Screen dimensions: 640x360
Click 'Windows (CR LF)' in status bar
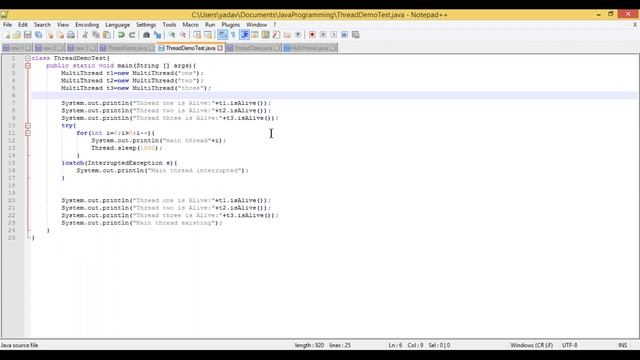(531, 345)
